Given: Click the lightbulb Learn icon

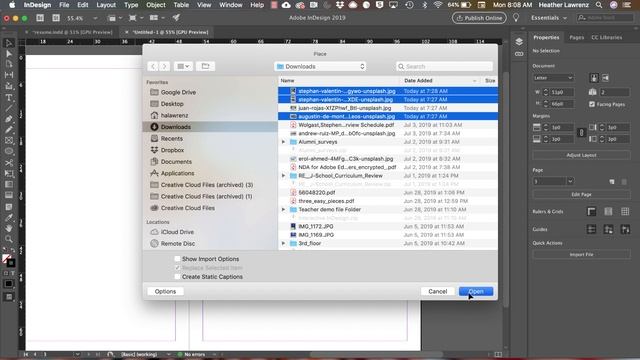Looking at the screenshot, I should point(516,18).
